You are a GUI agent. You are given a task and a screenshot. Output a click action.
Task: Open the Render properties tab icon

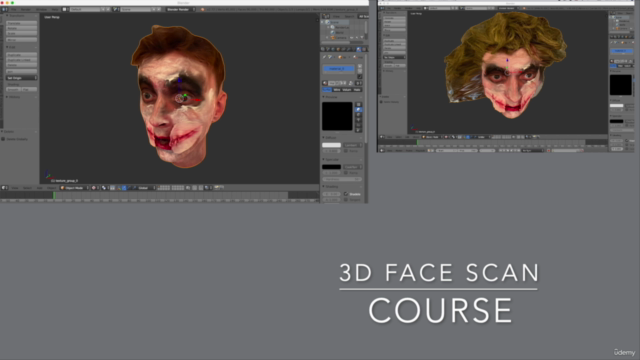tap(323, 49)
